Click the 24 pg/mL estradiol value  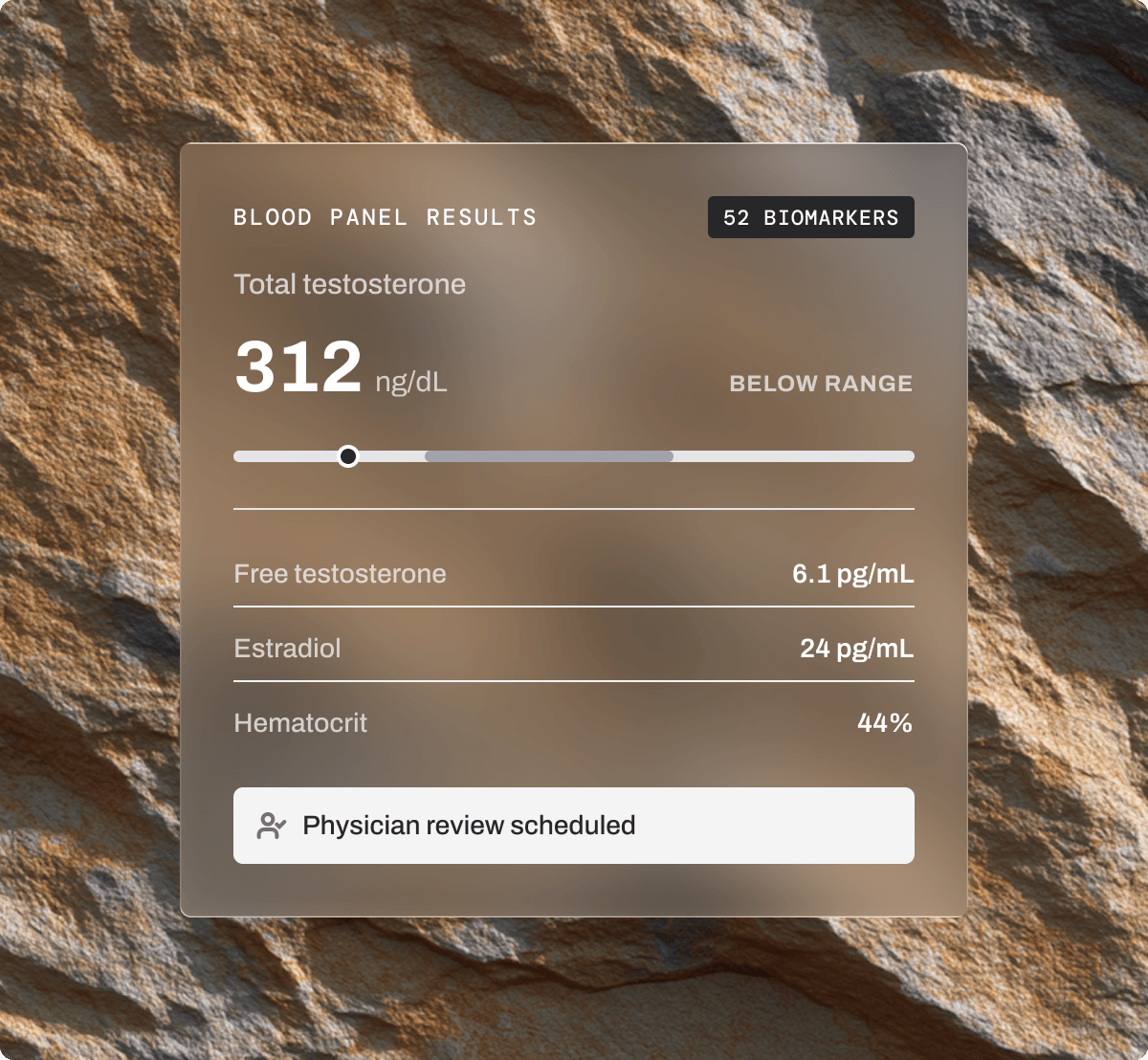pos(857,649)
